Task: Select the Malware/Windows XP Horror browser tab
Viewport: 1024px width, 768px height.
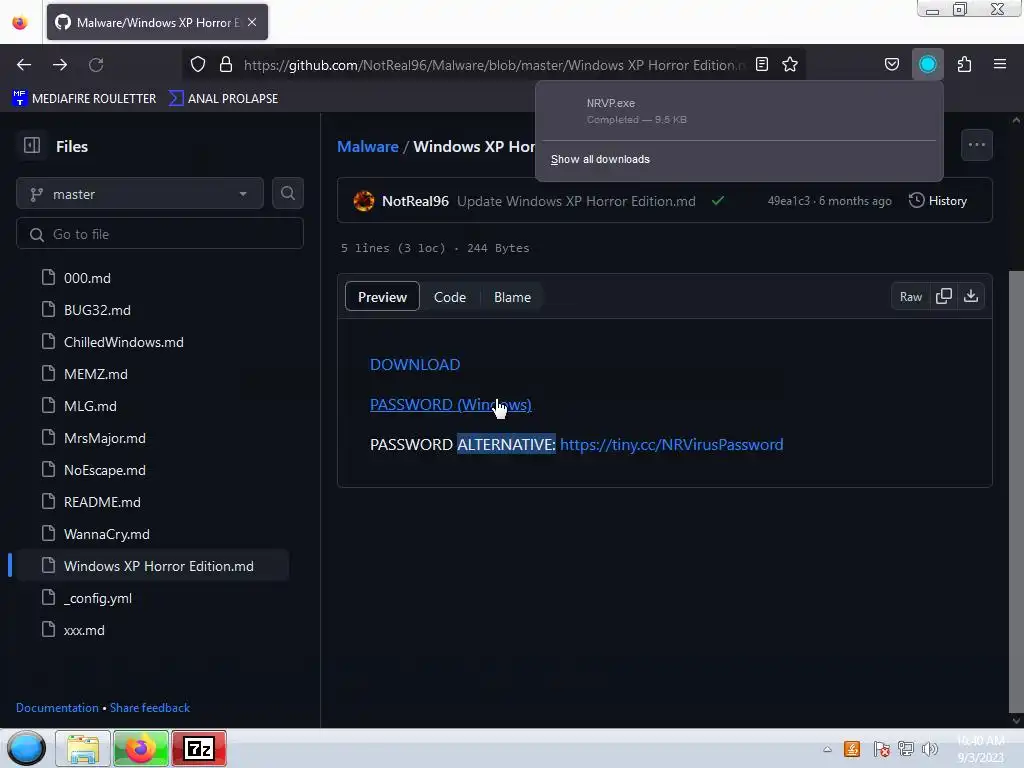Action: 157,22
